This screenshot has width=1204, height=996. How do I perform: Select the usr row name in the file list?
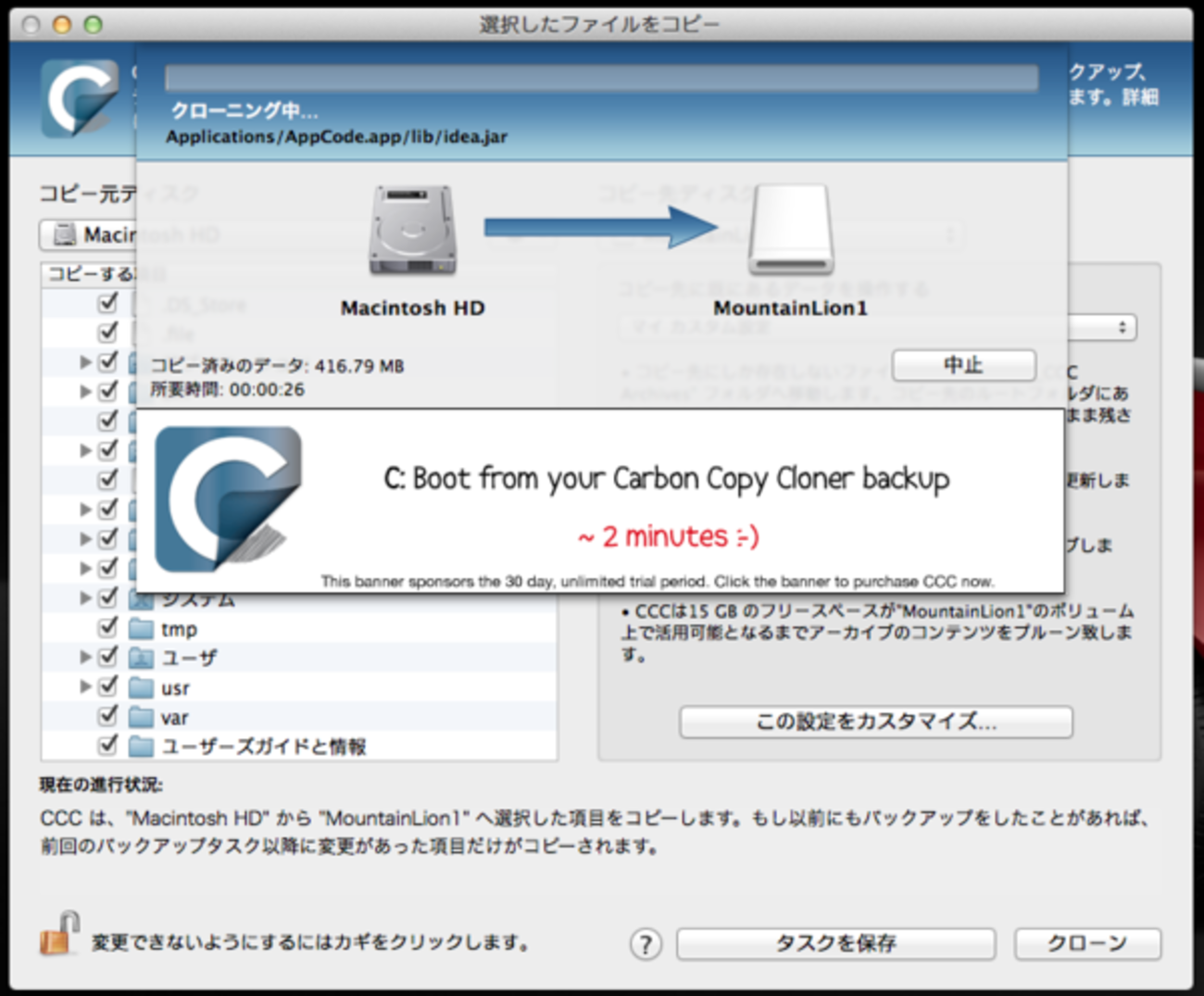pyautogui.click(x=175, y=688)
